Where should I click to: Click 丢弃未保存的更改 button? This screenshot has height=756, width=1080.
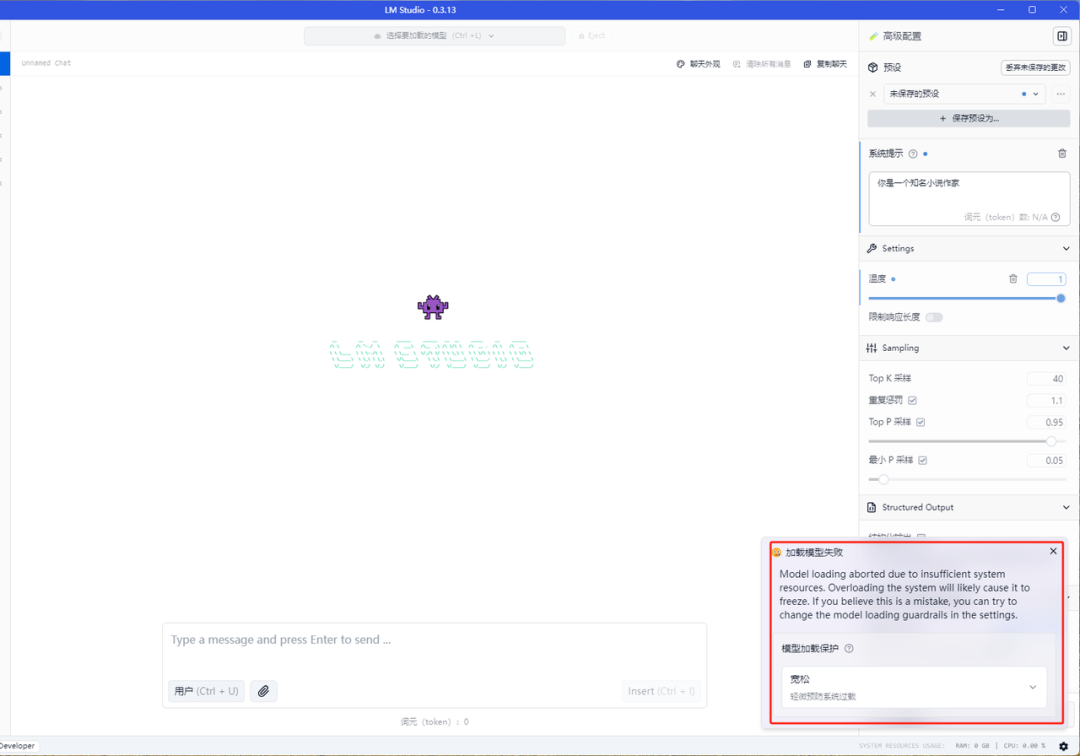click(1035, 67)
